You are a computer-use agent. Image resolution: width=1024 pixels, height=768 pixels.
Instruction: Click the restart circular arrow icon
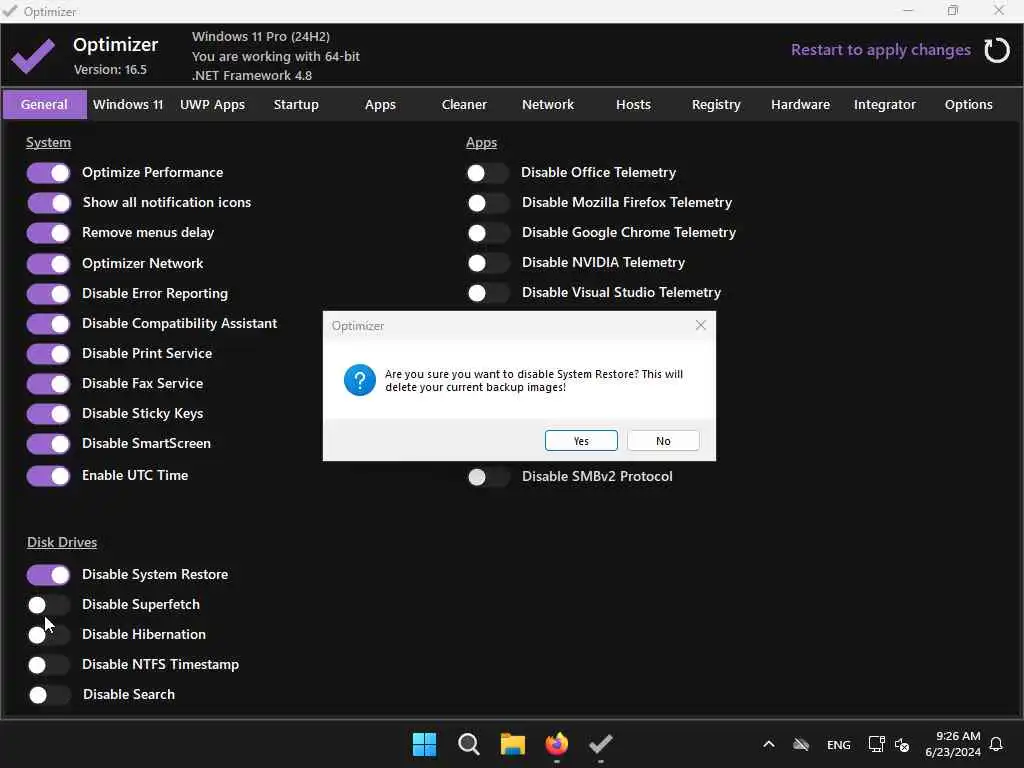pyautogui.click(x=997, y=50)
